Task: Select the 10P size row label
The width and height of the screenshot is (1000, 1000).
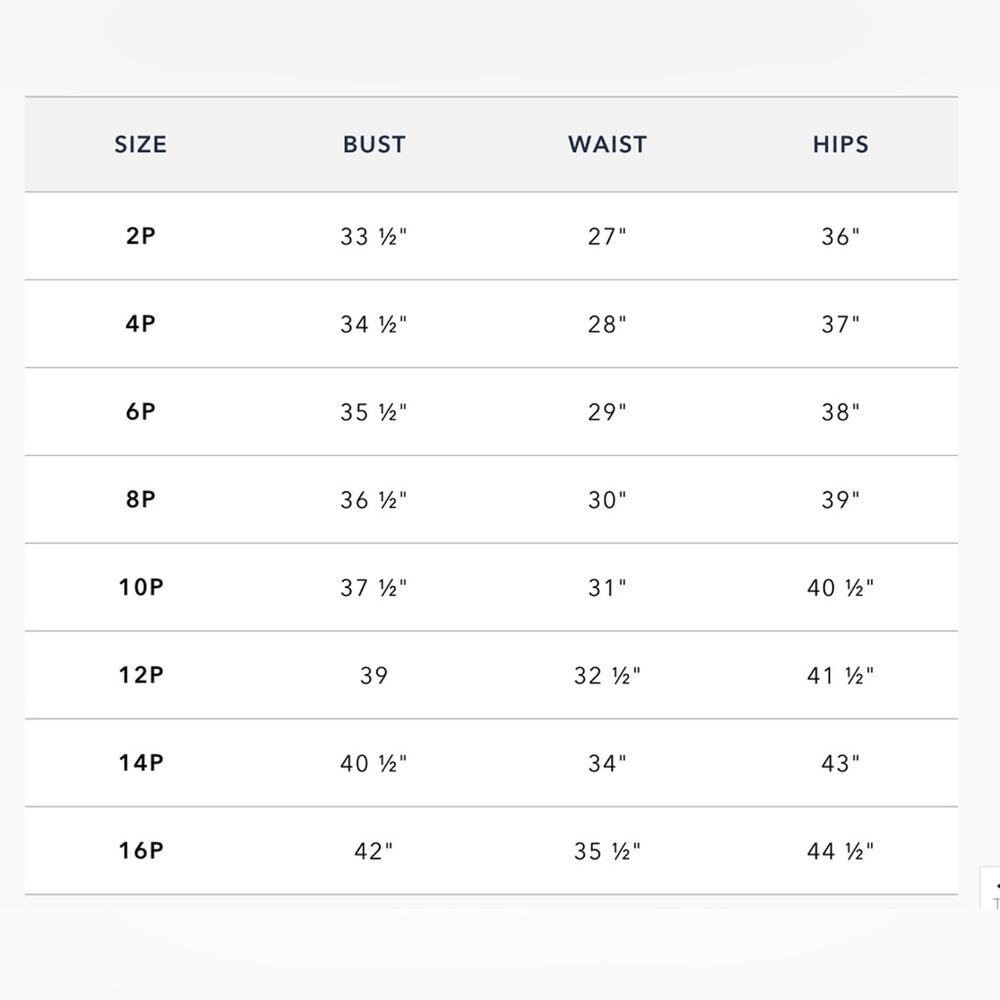Action: (141, 587)
